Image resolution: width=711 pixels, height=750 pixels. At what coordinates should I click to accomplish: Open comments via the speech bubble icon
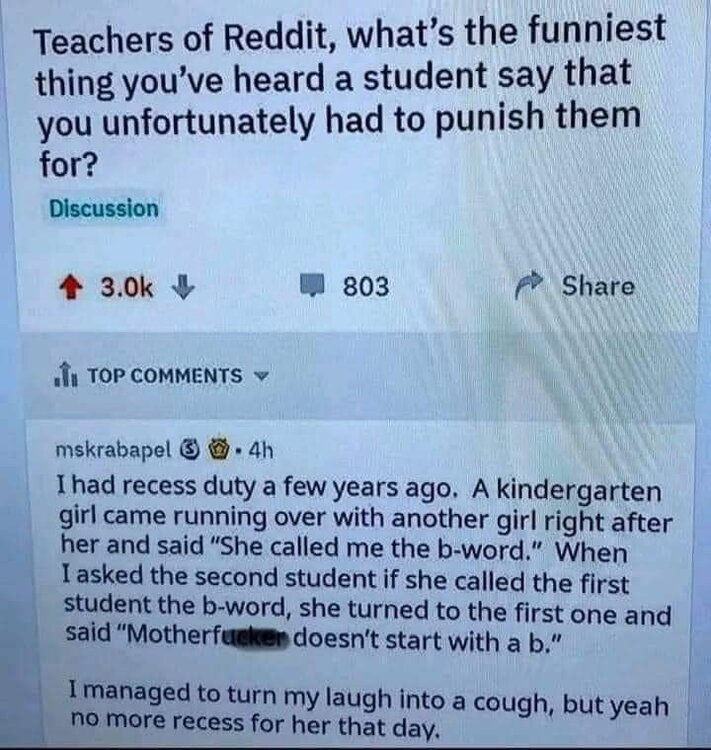(x=312, y=286)
